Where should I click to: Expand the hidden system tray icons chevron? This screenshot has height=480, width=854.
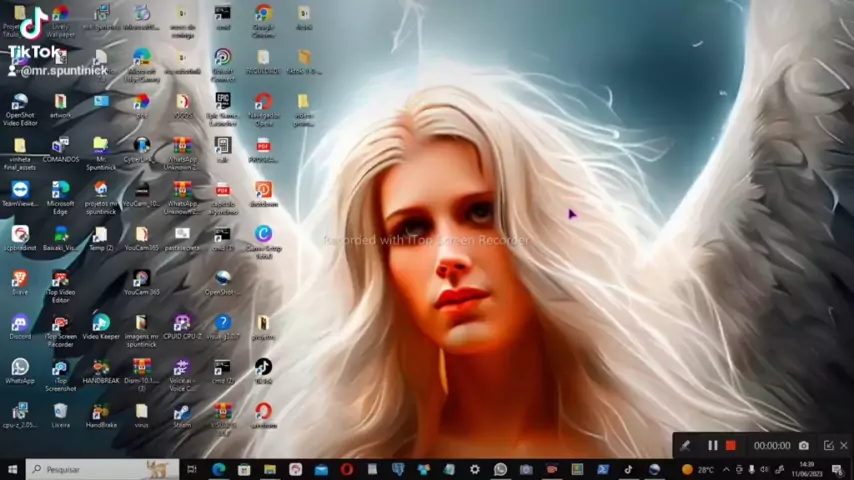point(726,469)
